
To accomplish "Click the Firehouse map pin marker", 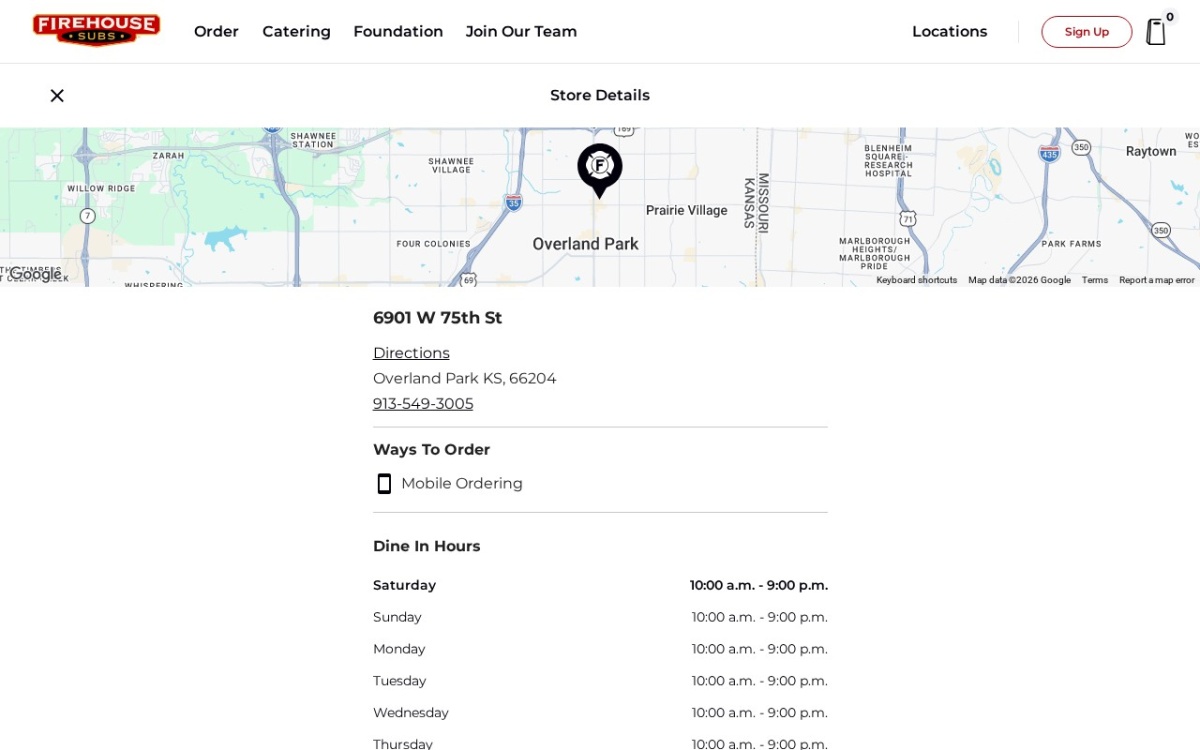I will point(600,170).
